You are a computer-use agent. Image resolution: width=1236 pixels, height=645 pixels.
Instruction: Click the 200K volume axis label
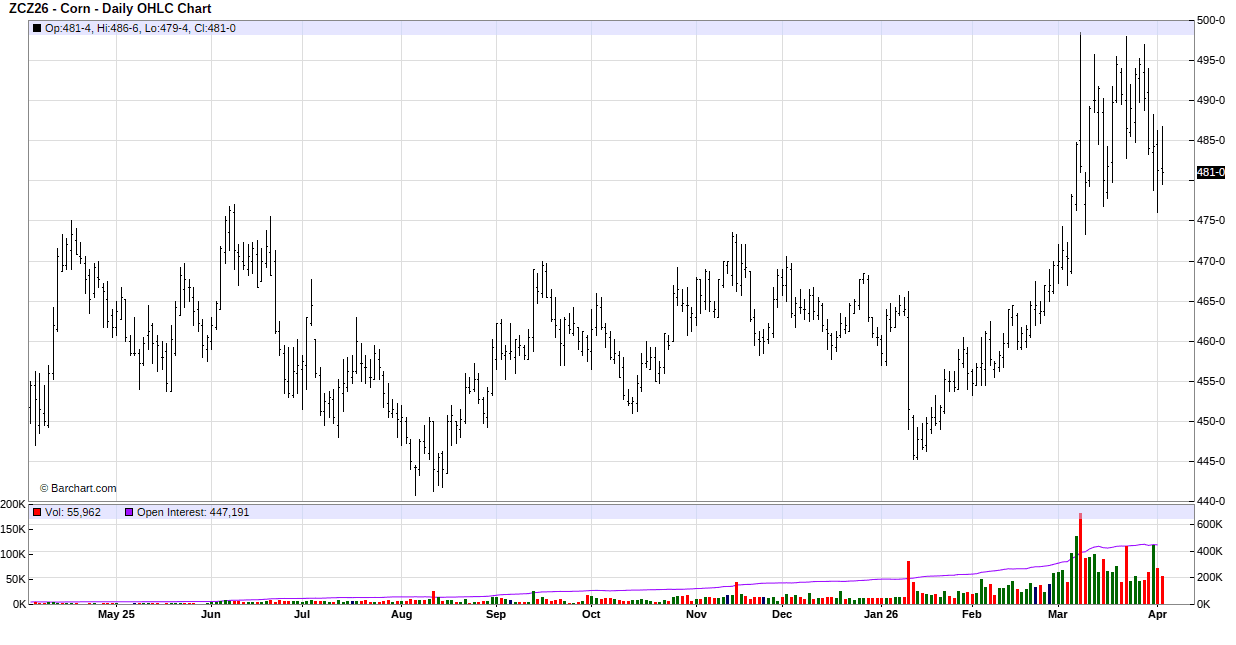click(14, 504)
